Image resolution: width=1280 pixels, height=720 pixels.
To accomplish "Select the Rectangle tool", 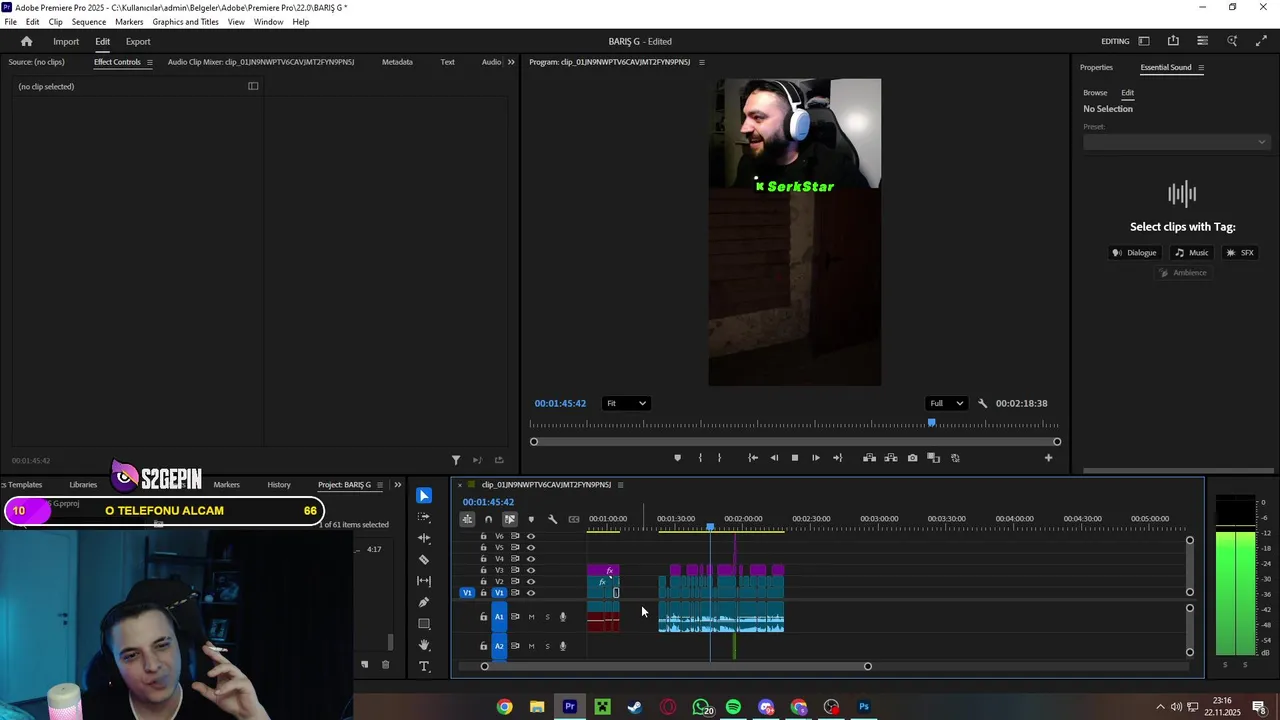I will pyautogui.click(x=424, y=624).
